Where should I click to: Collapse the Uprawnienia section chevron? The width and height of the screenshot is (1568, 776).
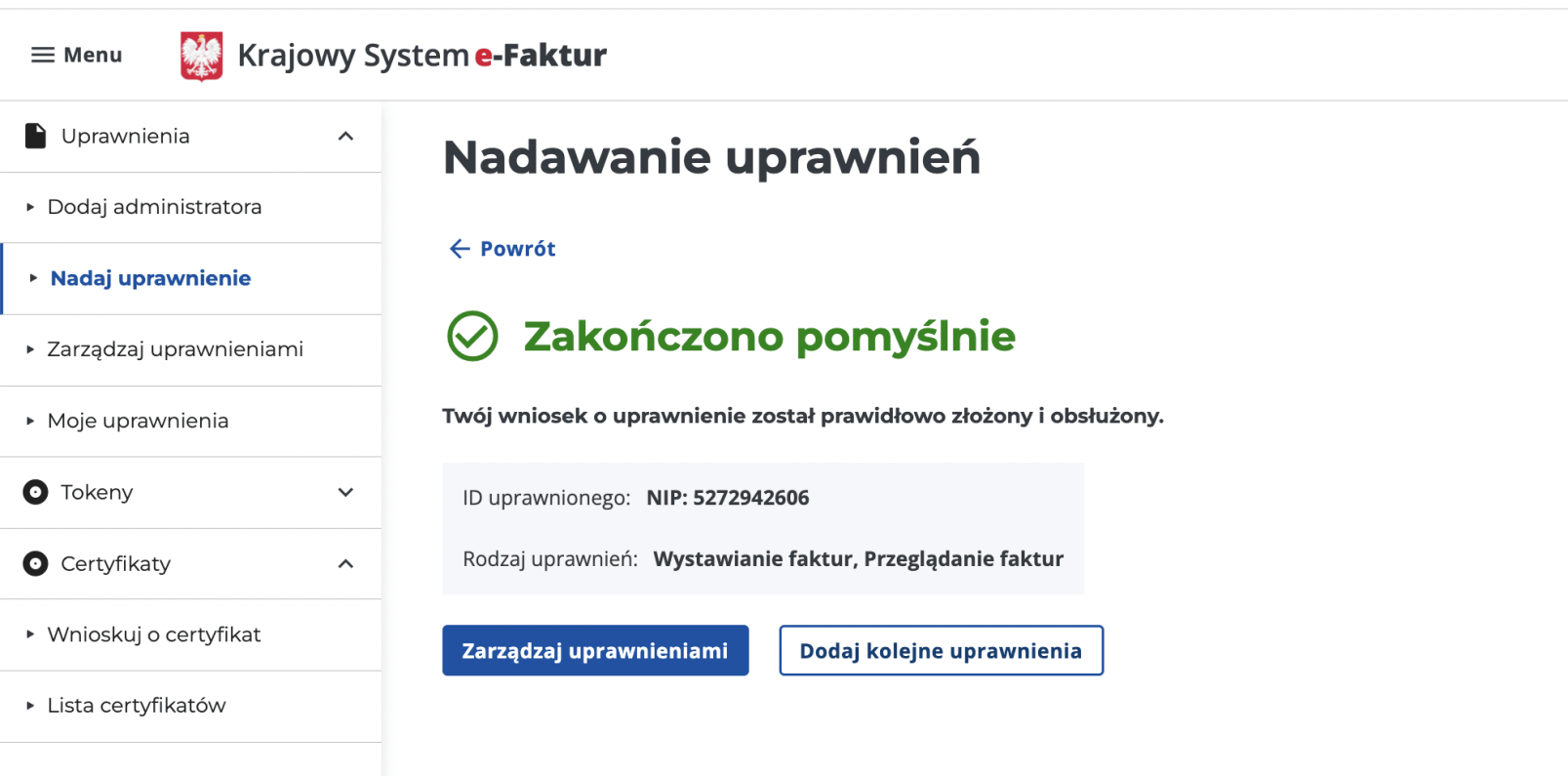345,136
